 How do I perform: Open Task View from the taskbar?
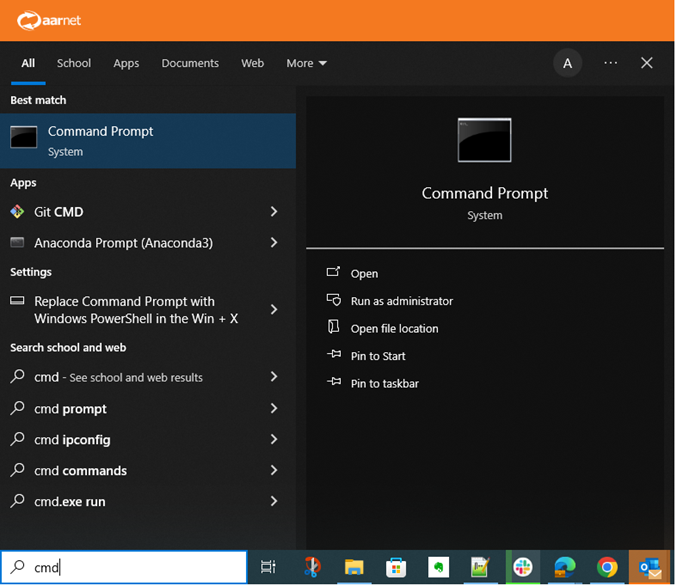click(x=268, y=567)
